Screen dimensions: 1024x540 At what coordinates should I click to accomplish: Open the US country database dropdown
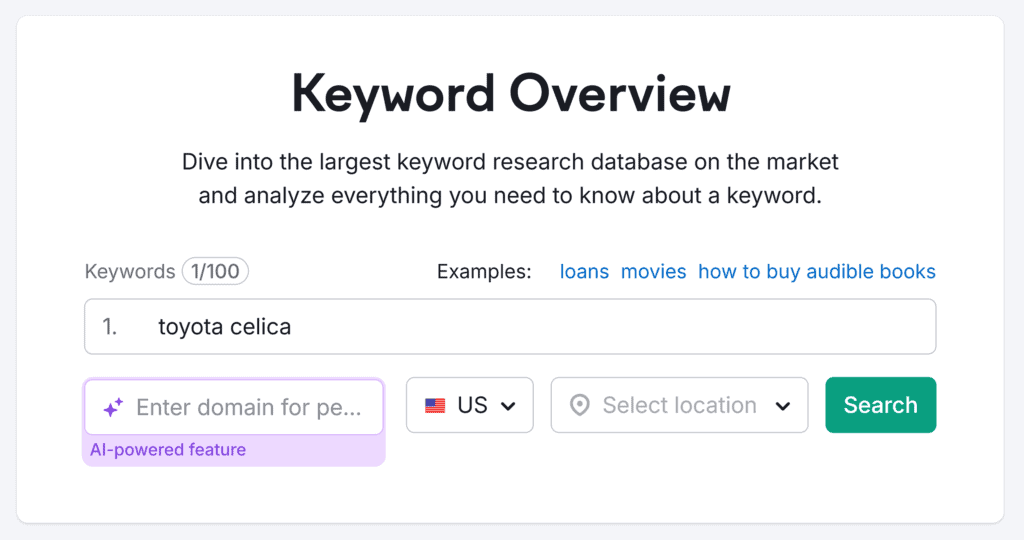[x=470, y=405]
